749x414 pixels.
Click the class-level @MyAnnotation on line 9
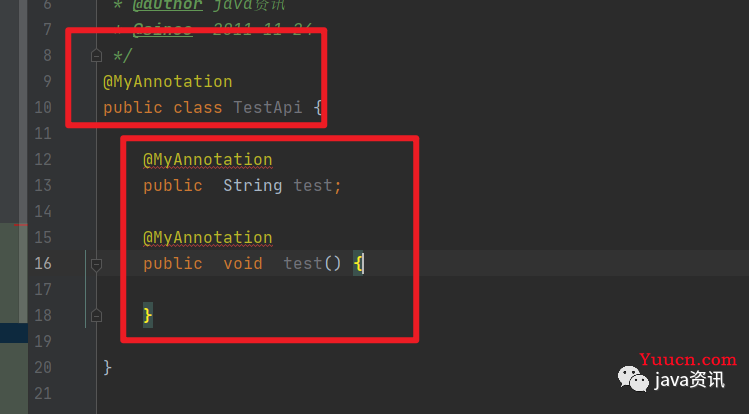tap(168, 82)
